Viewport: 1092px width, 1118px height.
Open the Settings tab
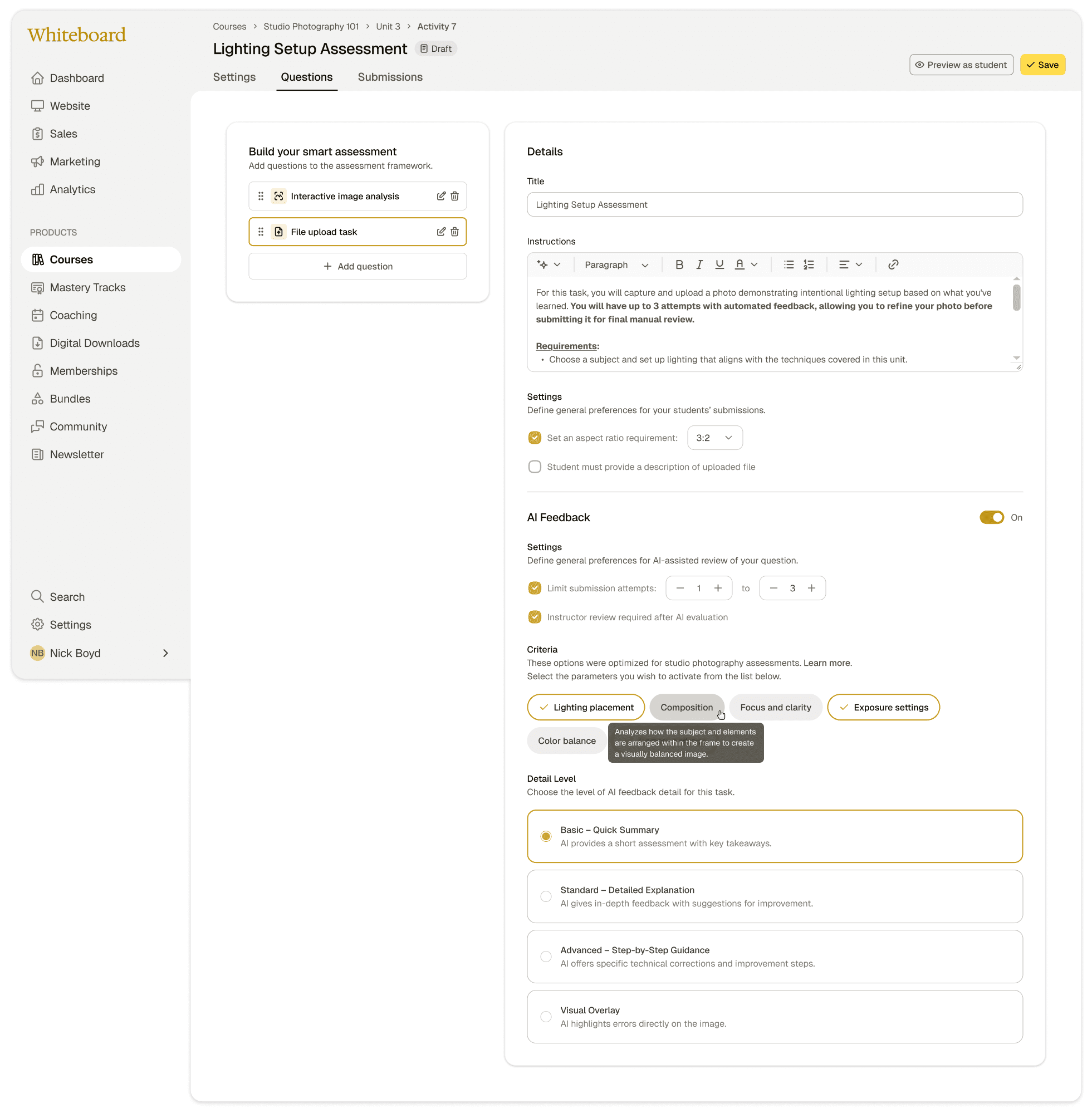point(234,77)
